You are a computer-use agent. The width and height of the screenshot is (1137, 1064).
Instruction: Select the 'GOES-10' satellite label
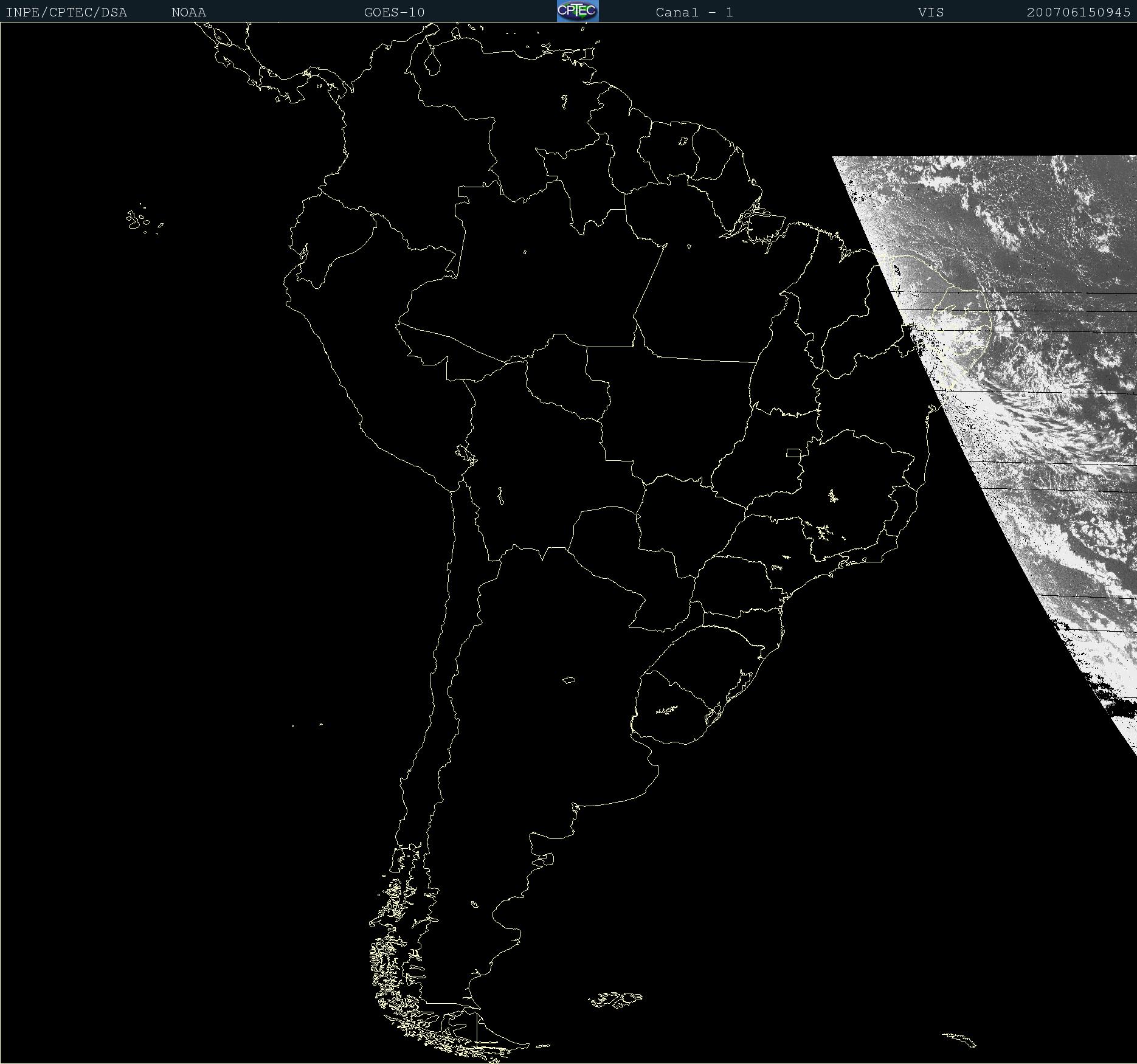[395, 13]
